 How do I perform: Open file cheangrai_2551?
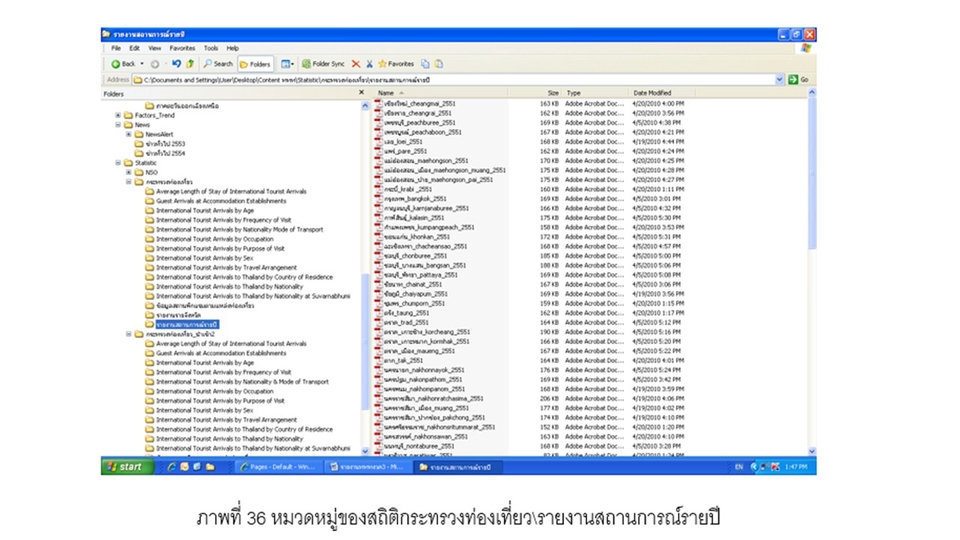(x=418, y=113)
